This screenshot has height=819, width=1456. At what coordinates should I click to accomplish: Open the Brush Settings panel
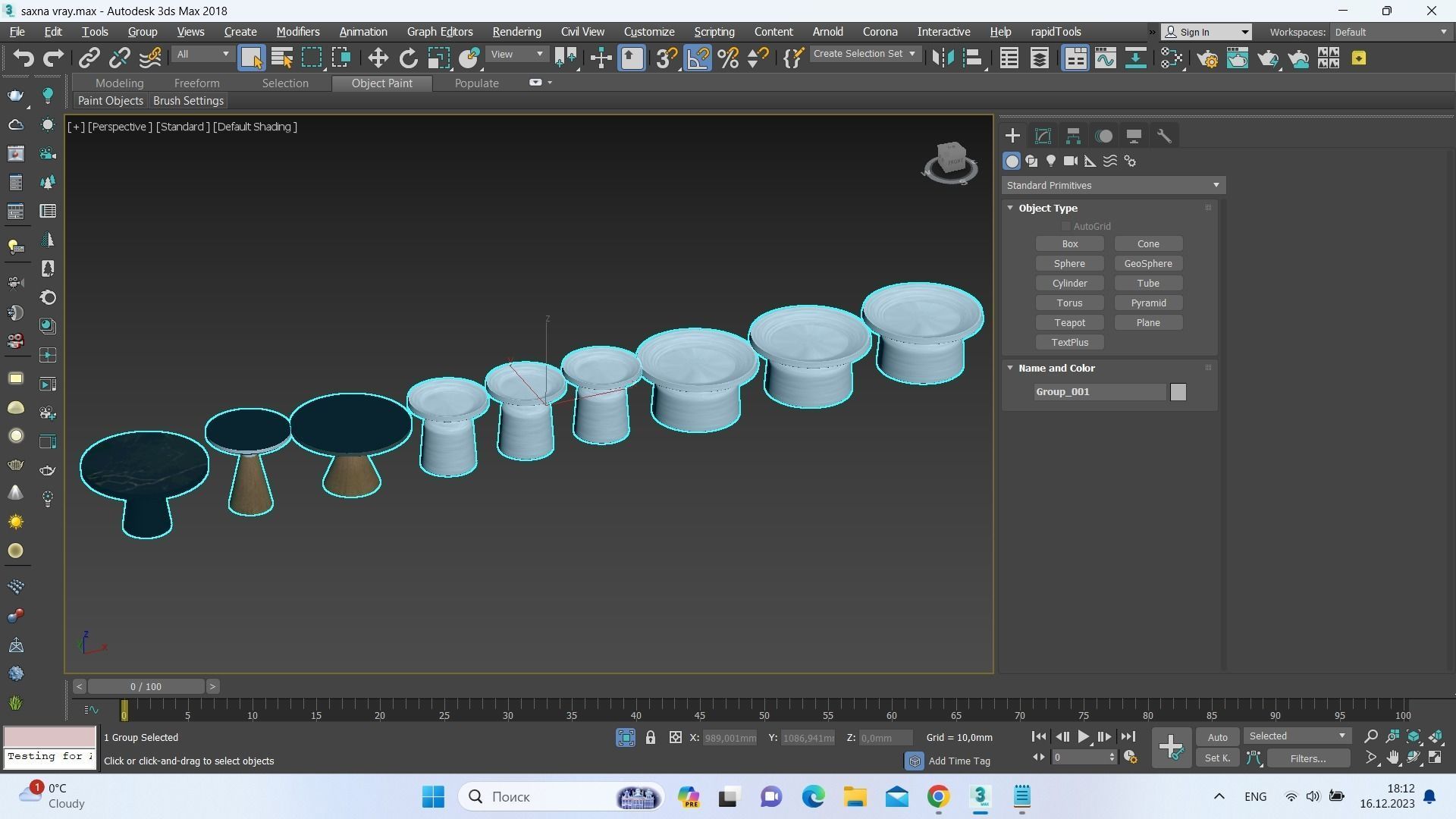[188, 101]
